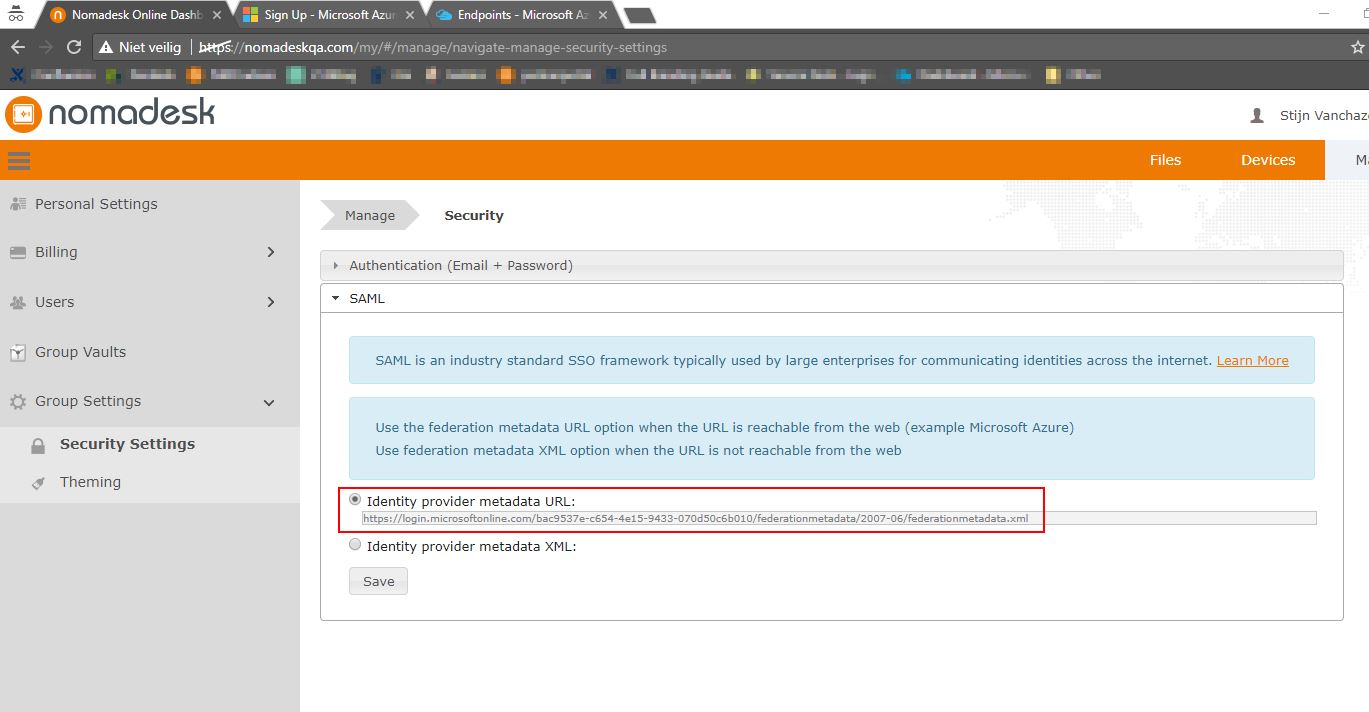Click the Nomadesk logo
1369x712 pixels.
tap(110, 114)
